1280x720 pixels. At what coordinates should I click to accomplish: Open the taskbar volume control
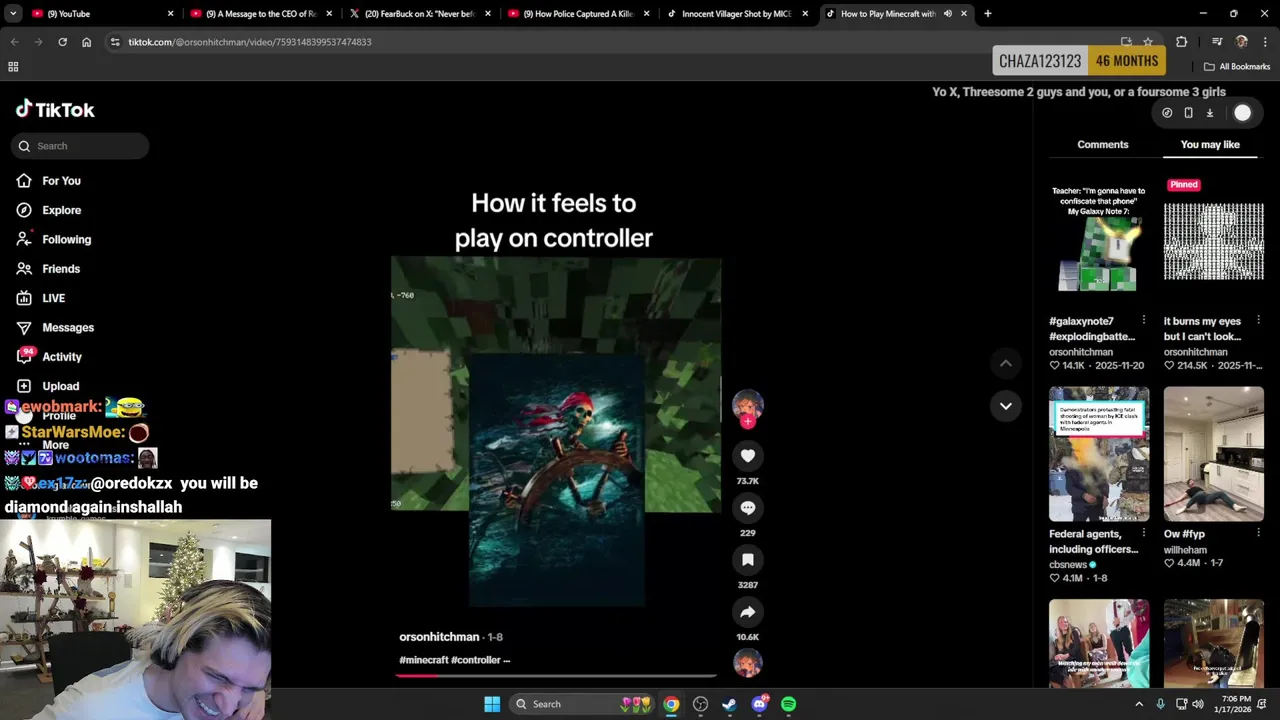tap(1197, 704)
